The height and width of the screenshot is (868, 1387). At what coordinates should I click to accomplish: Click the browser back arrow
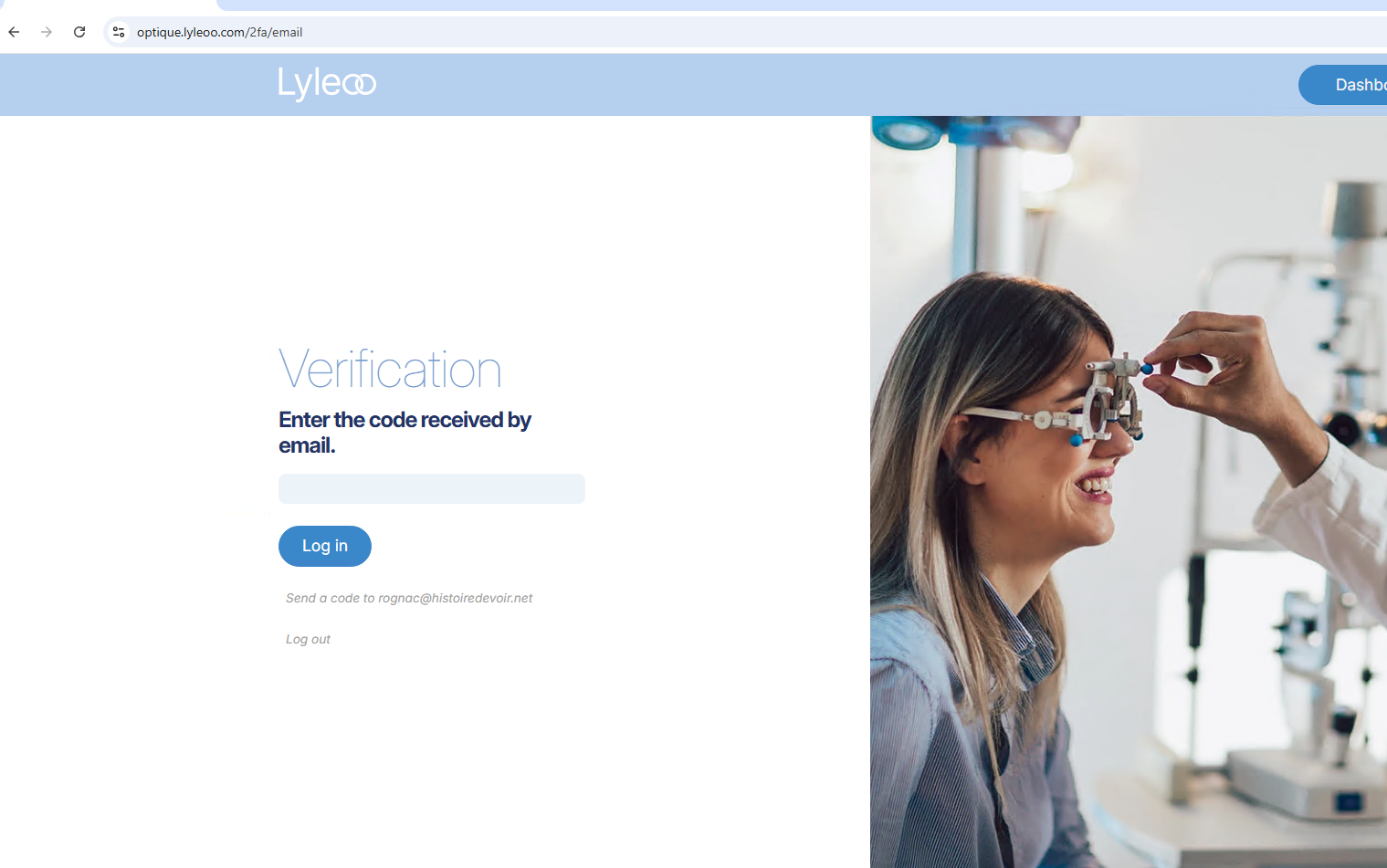pos(14,32)
